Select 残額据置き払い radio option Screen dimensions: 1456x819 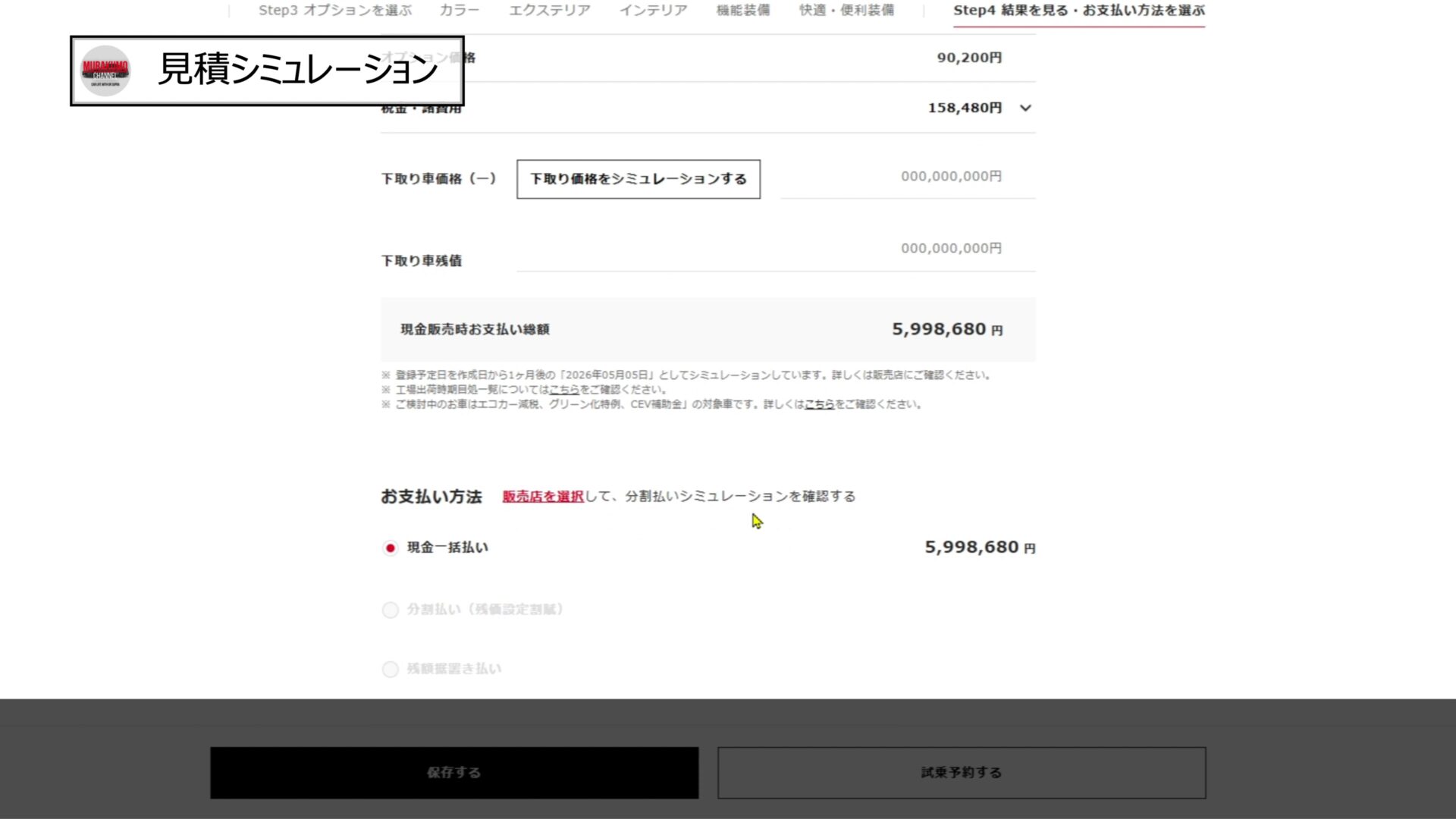tap(390, 669)
